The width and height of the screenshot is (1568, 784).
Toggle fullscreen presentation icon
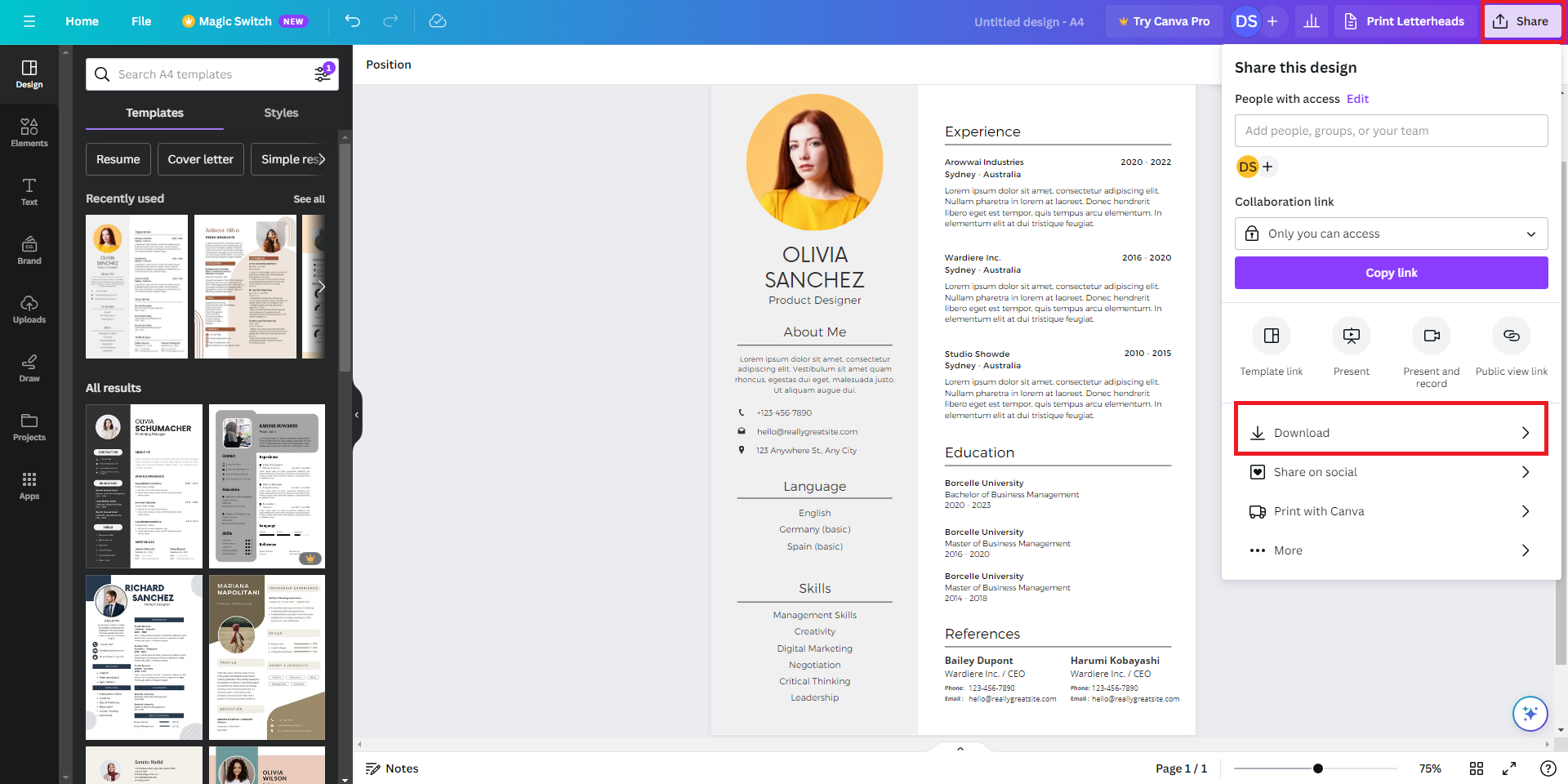[1509, 768]
